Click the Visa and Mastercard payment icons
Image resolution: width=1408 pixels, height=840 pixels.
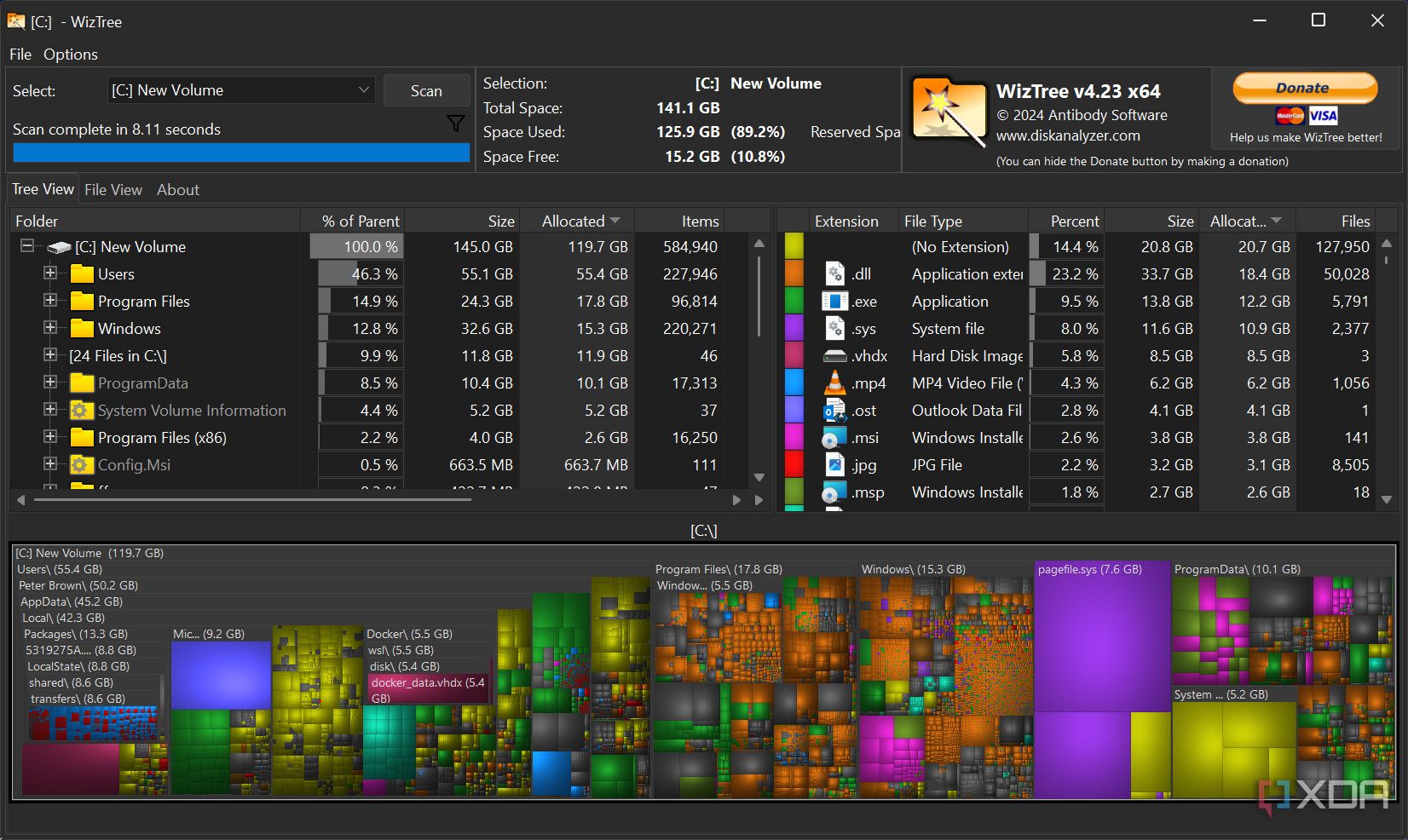pyautogui.click(x=1307, y=116)
